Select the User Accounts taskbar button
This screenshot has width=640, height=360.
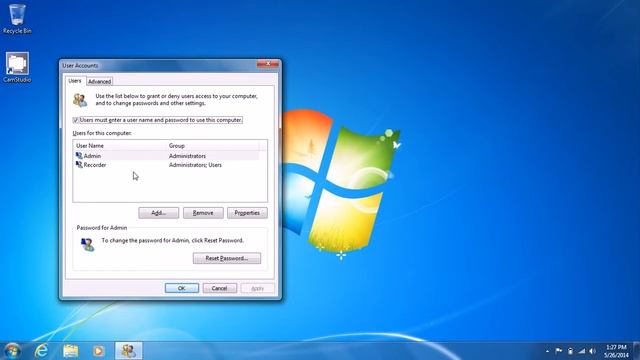point(129,351)
